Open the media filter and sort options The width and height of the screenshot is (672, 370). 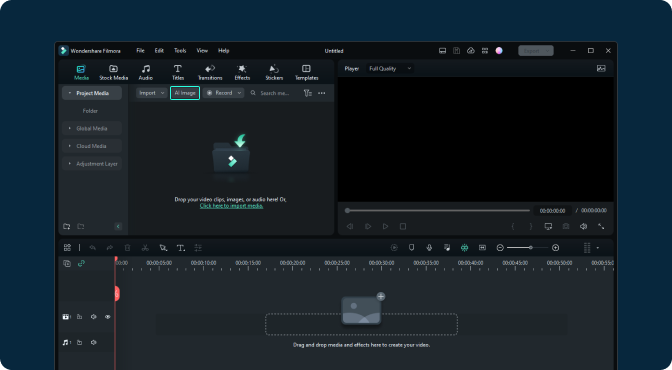308,93
